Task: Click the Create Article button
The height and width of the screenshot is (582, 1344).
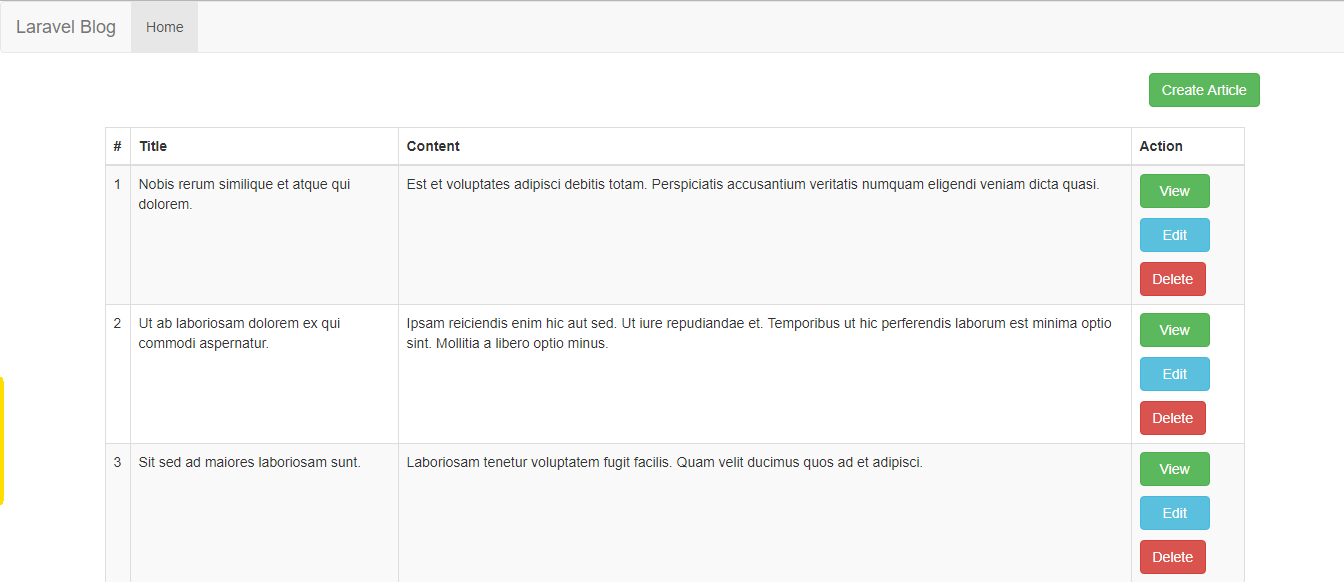Action: pos(1204,90)
